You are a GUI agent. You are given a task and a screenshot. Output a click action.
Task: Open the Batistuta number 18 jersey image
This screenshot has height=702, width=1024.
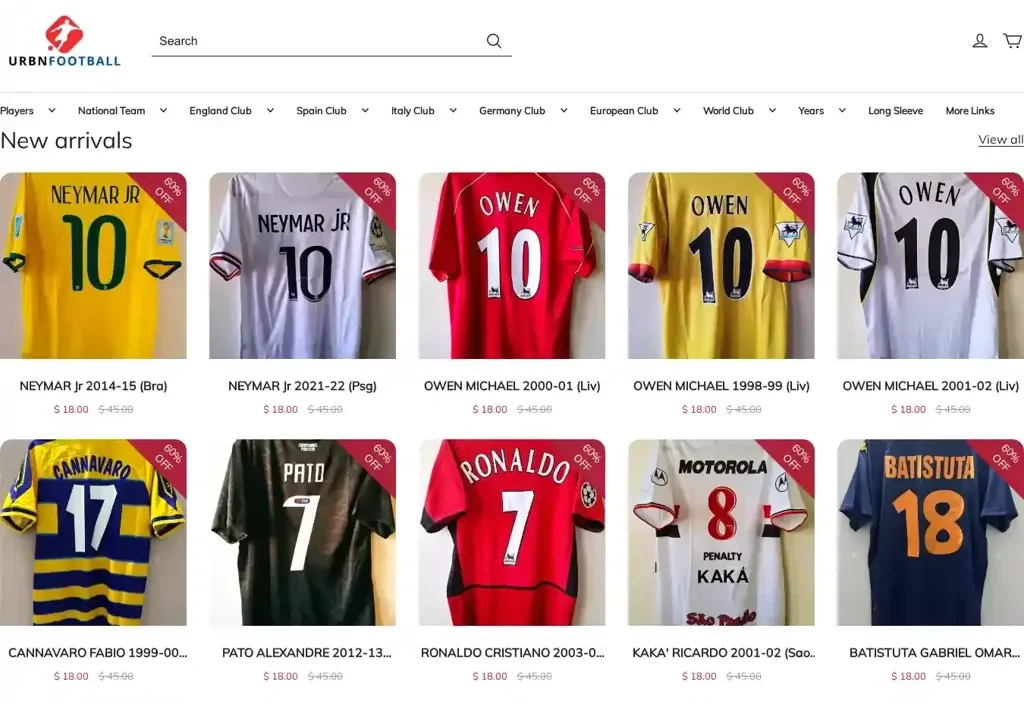click(x=930, y=532)
